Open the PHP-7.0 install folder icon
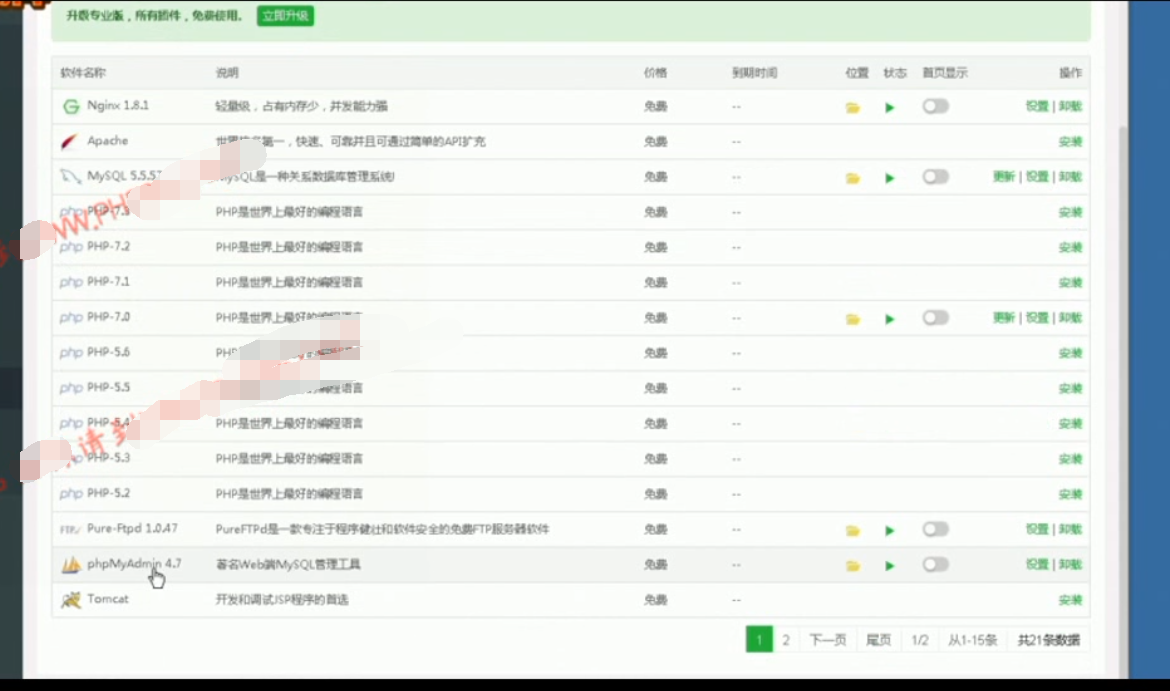This screenshot has height=691, width=1170. 853,319
